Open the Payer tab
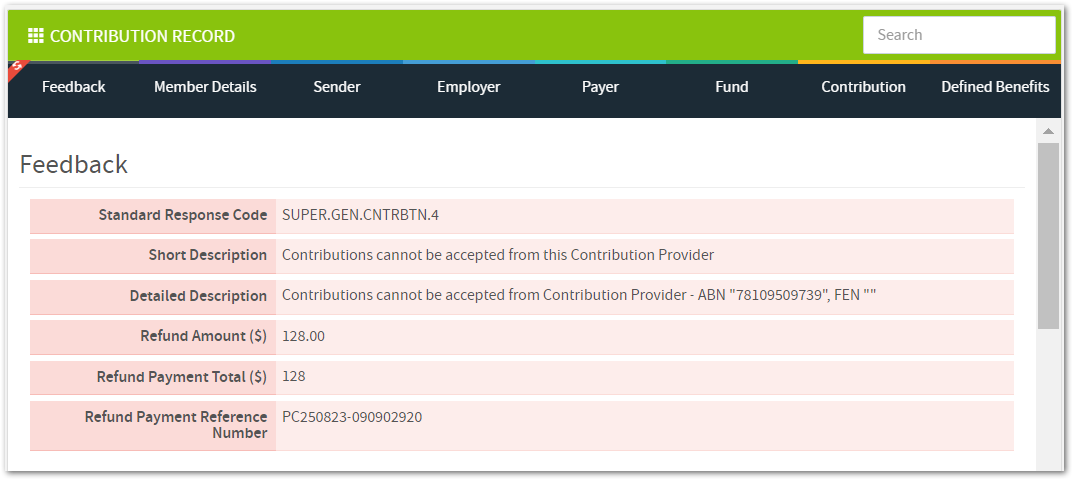This screenshot has width=1073, height=480. click(x=600, y=87)
